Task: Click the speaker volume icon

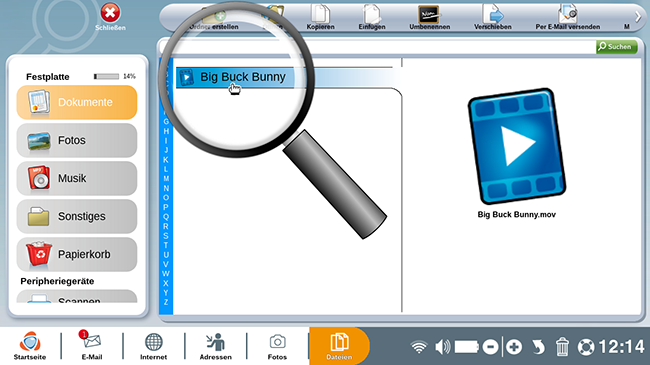Action: [442, 347]
